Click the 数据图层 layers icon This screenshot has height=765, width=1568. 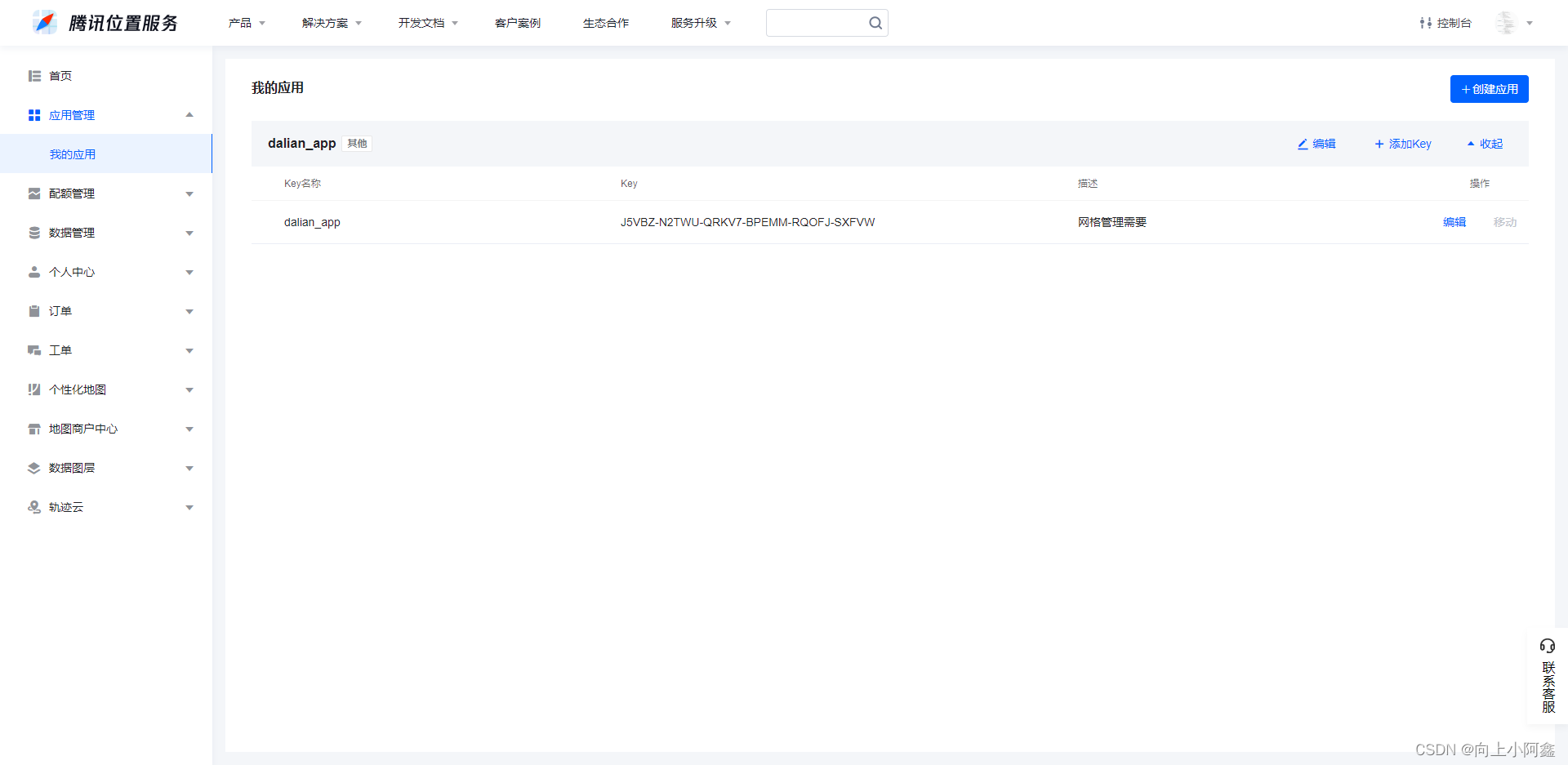34,468
